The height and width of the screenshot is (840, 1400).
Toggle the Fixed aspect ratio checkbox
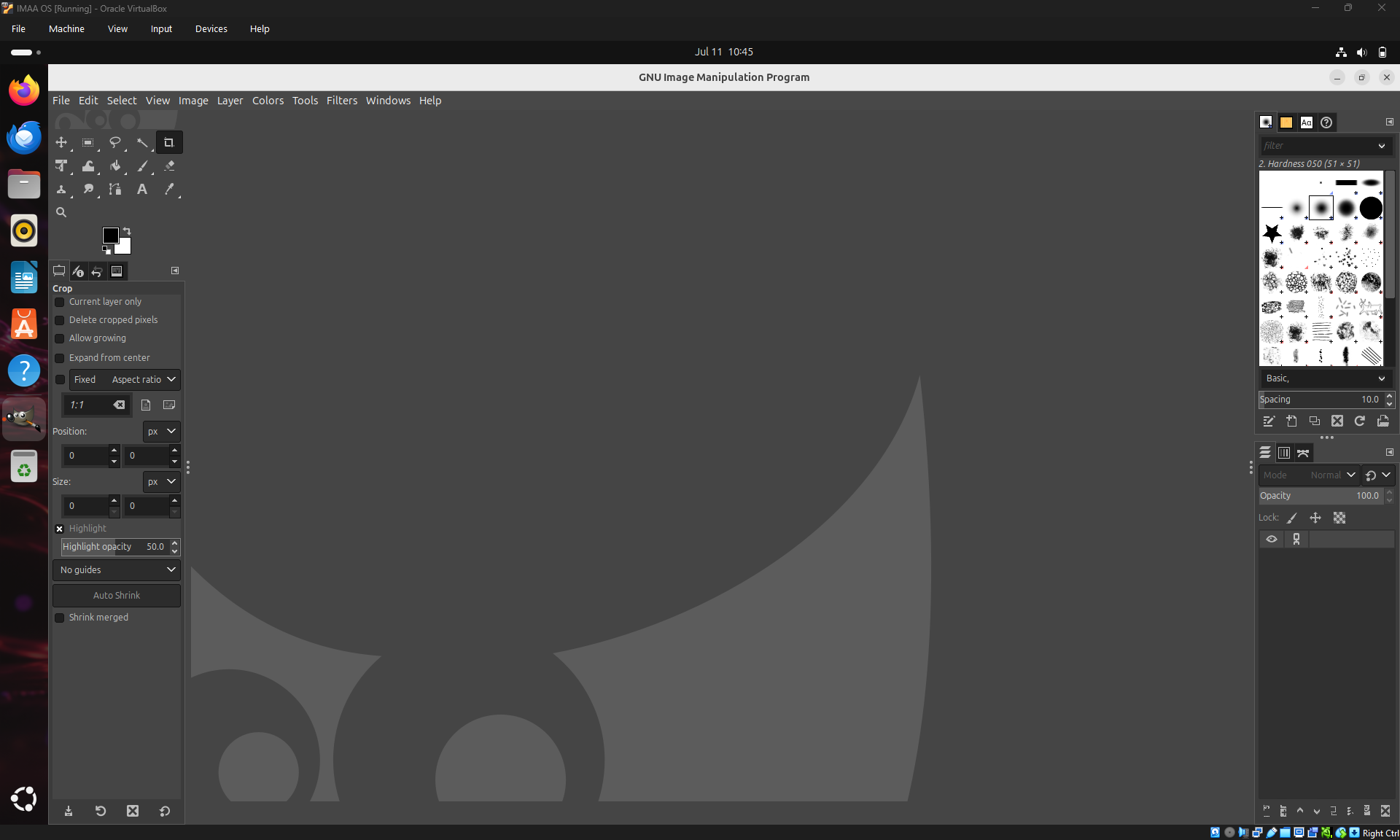pyautogui.click(x=61, y=380)
